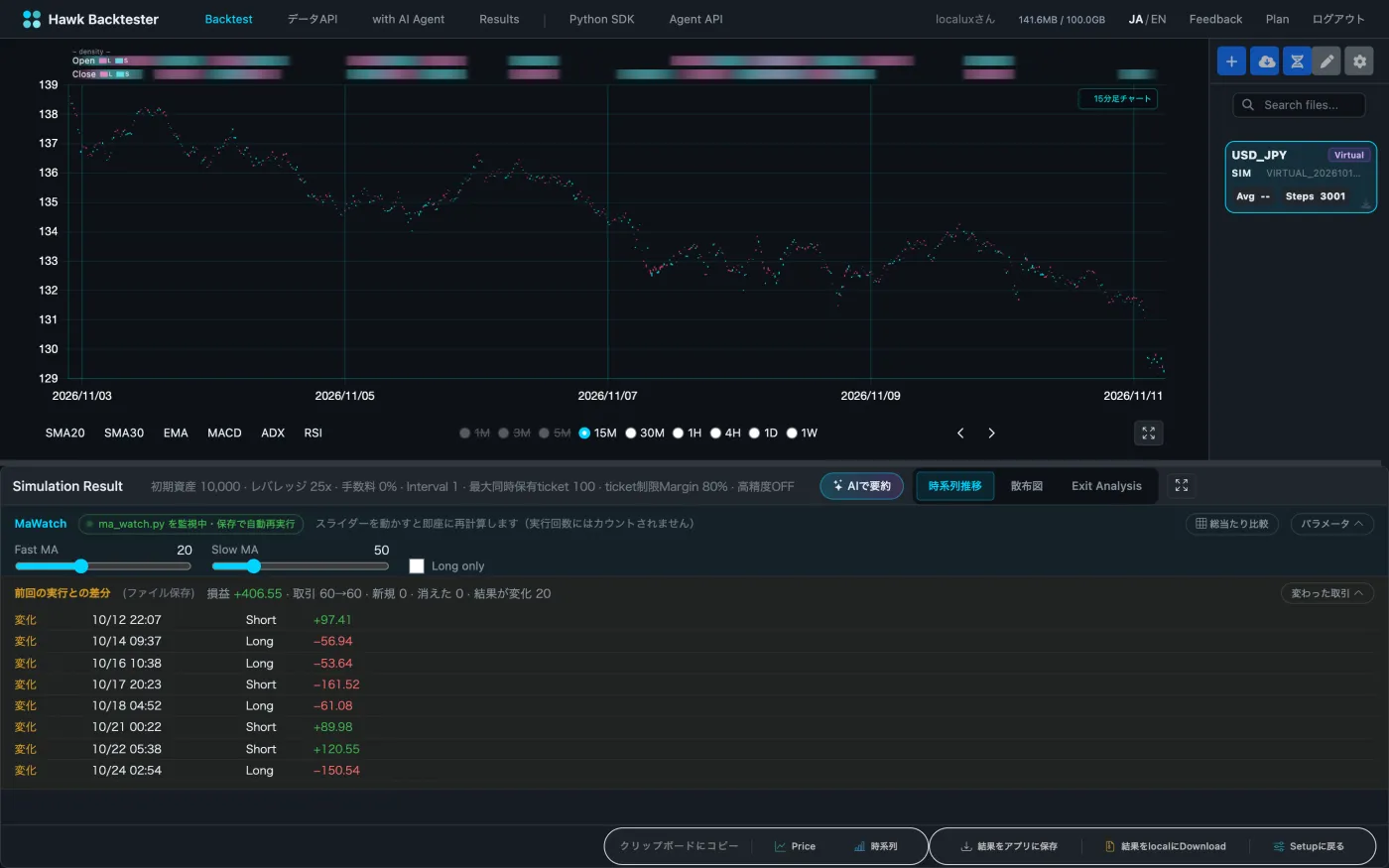This screenshot has width=1389, height=868.
Task: Toggle the MACD indicator
Action: point(224,433)
